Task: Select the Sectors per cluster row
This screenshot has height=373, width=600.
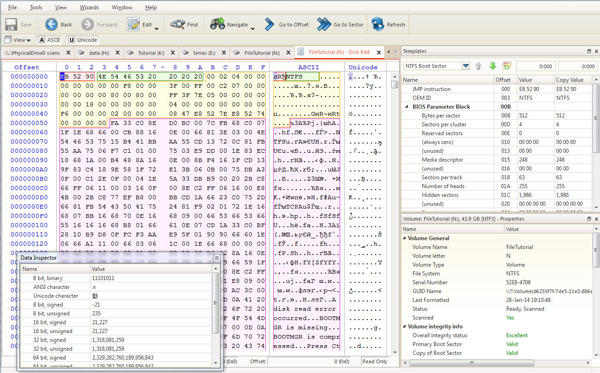Action: pos(497,124)
